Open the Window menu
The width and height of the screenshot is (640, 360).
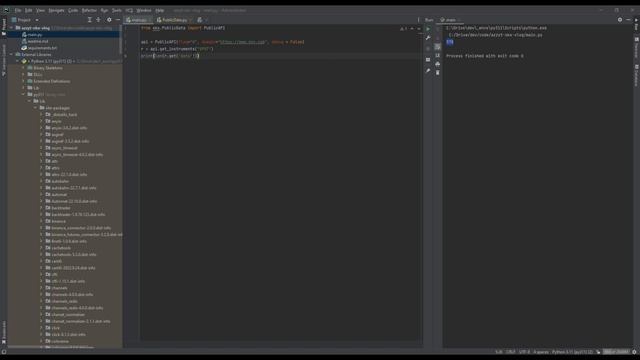coord(144,10)
